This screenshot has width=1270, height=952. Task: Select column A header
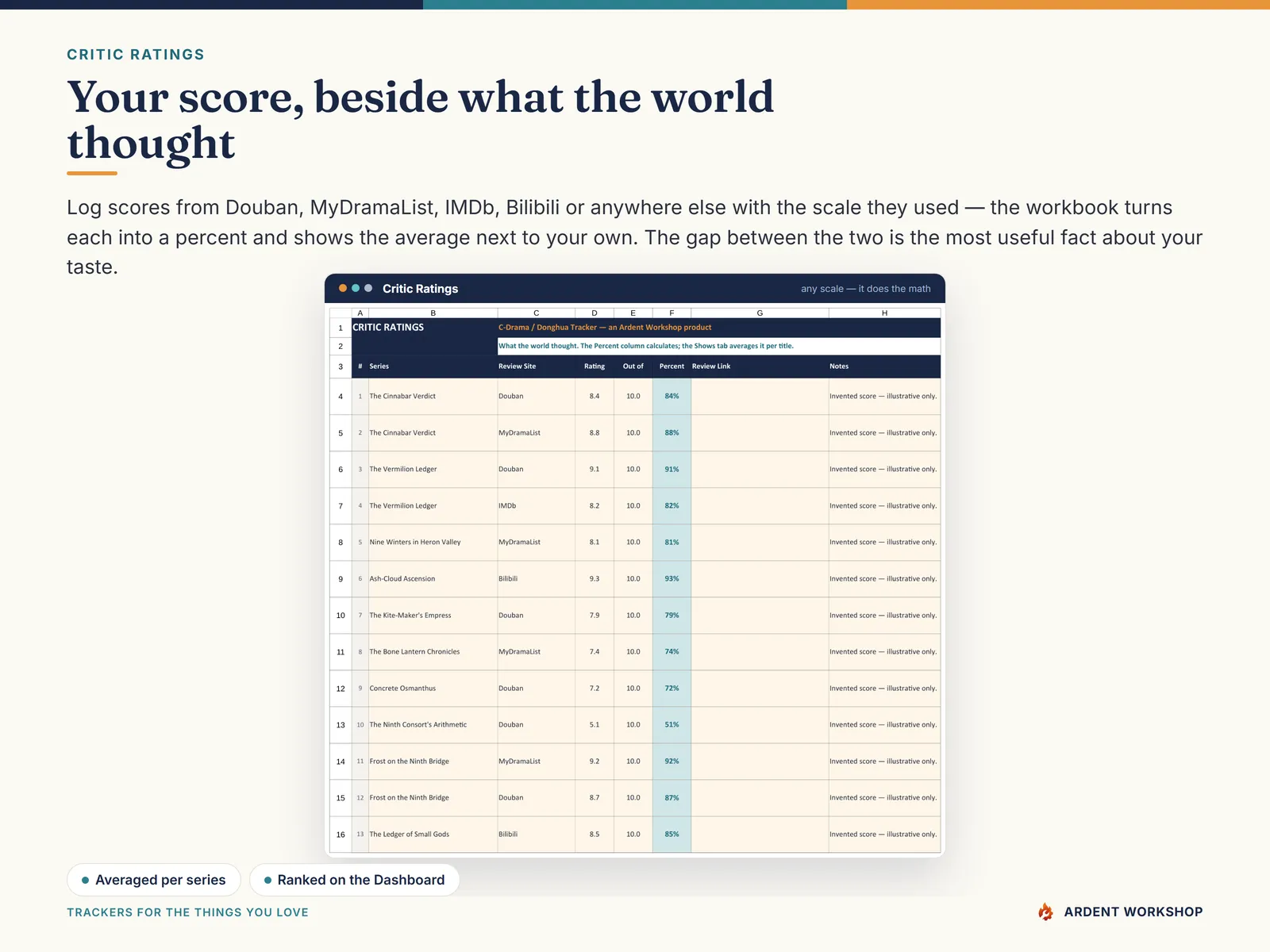(x=360, y=313)
